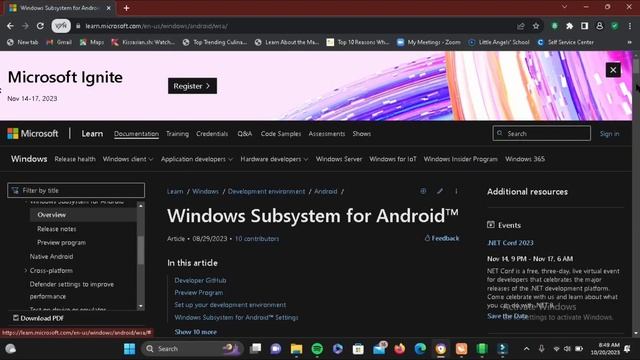
Task: Open Windows Insider Program link
Action: [x=460, y=159]
